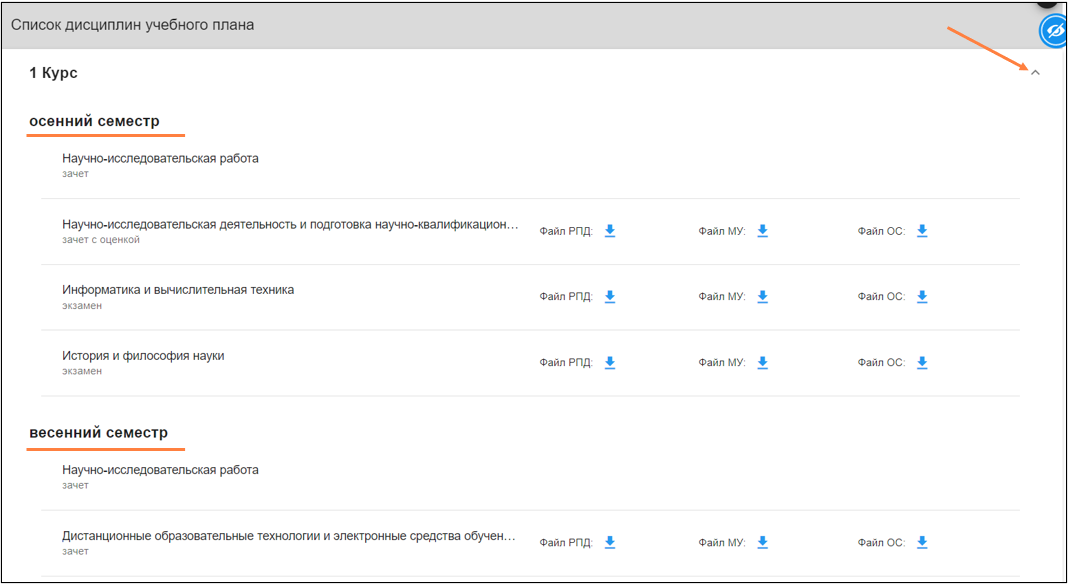Screen dimensions: 1068x585
Task: Download МУ file for Научно-исследовательская деятельность row
Action: 763,231
